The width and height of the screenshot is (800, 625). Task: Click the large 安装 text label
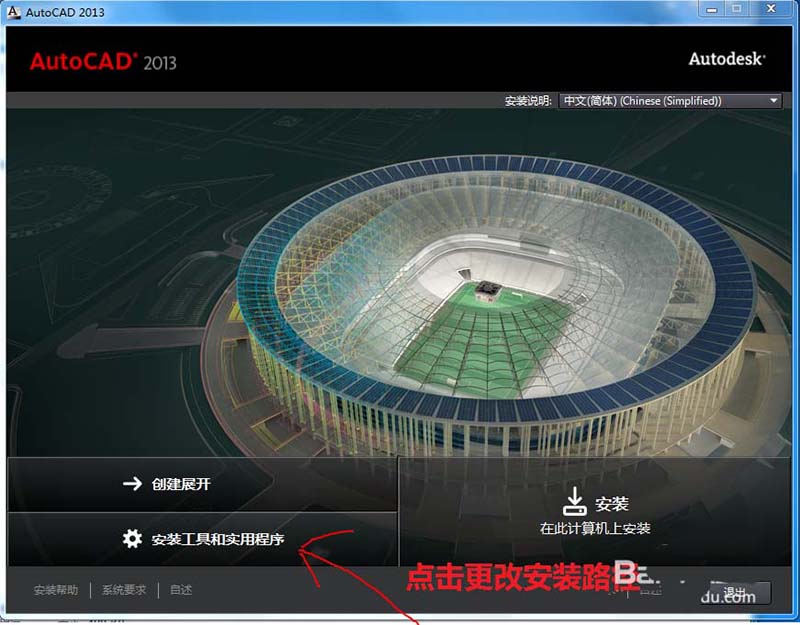pyautogui.click(x=611, y=504)
